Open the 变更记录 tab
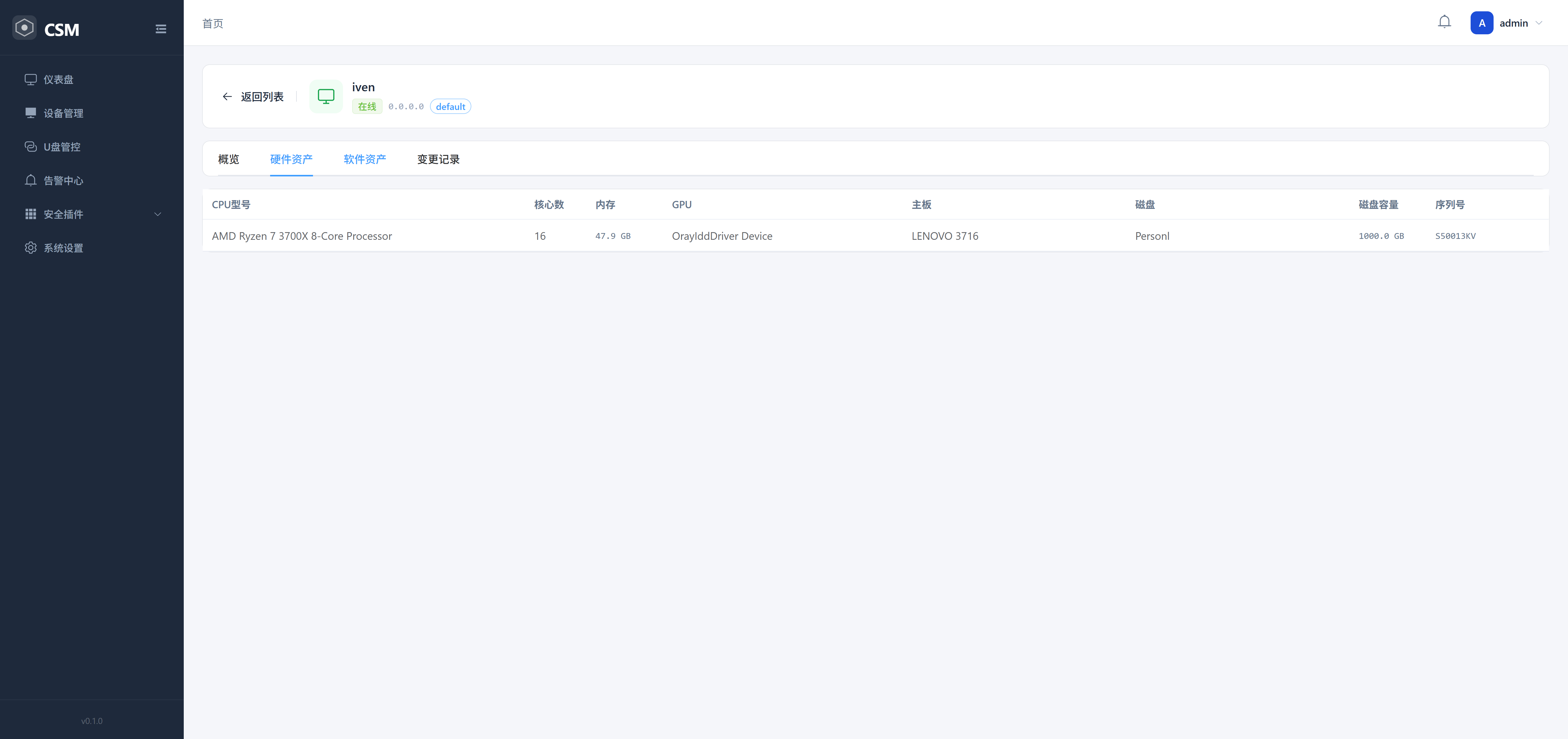The height and width of the screenshot is (739, 1568). (x=438, y=160)
